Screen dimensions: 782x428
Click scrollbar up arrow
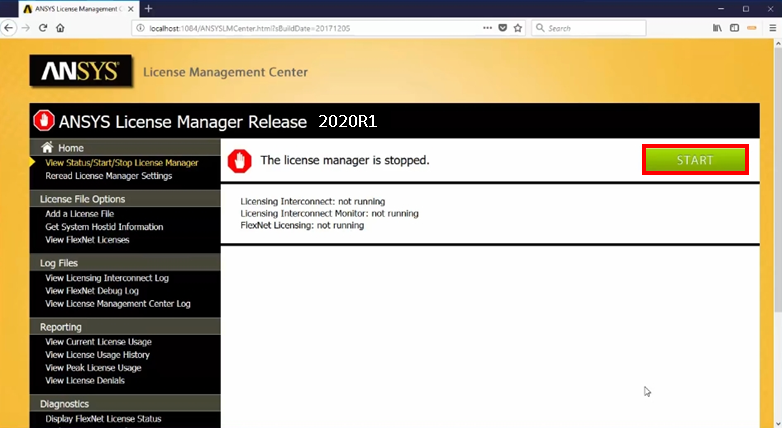(778, 44)
